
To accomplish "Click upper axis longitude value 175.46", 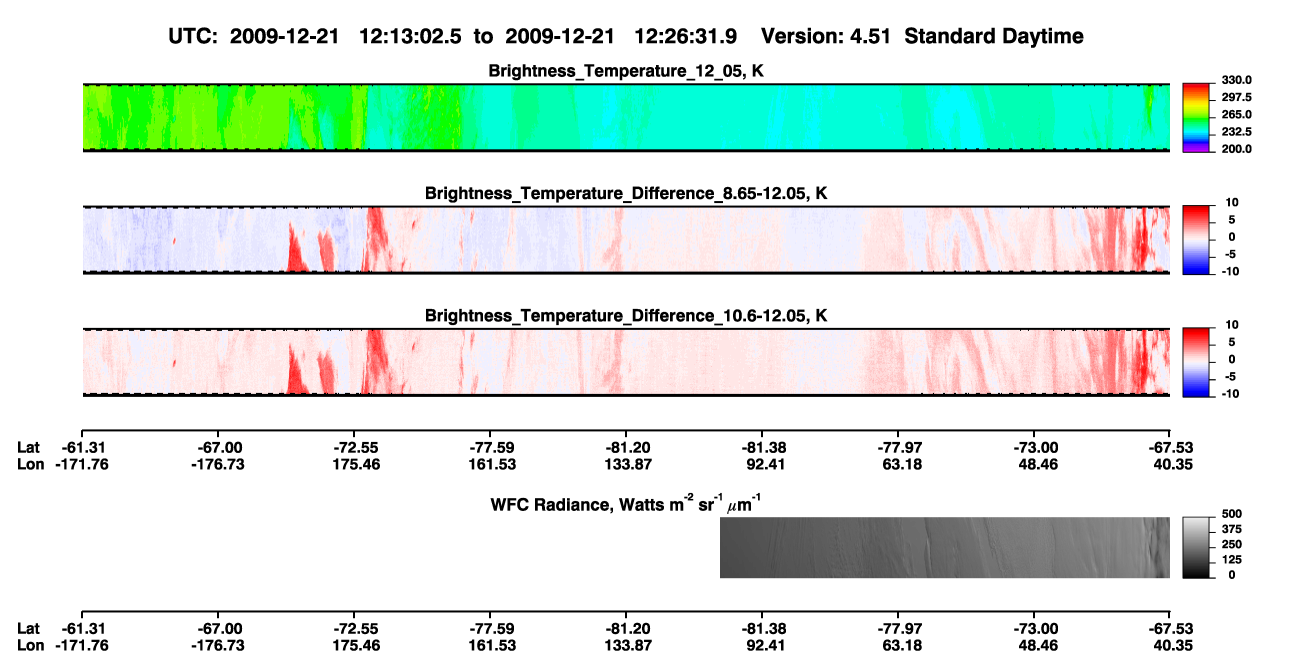I will [x=356, y=464].
